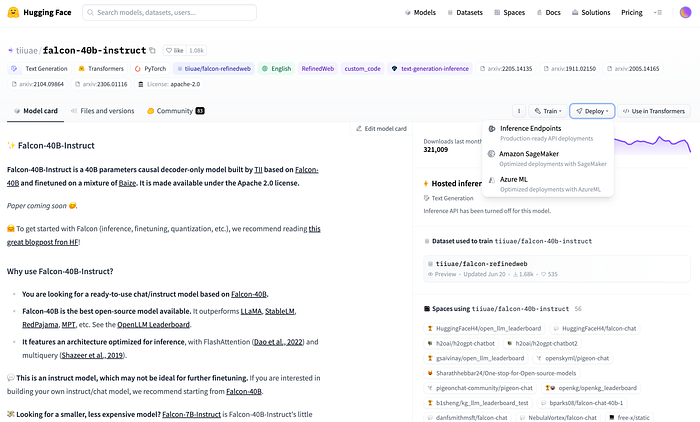Select Inference Endpoints deploy option
Viewport: 700px width, 422px height.
tap(548, 133)
